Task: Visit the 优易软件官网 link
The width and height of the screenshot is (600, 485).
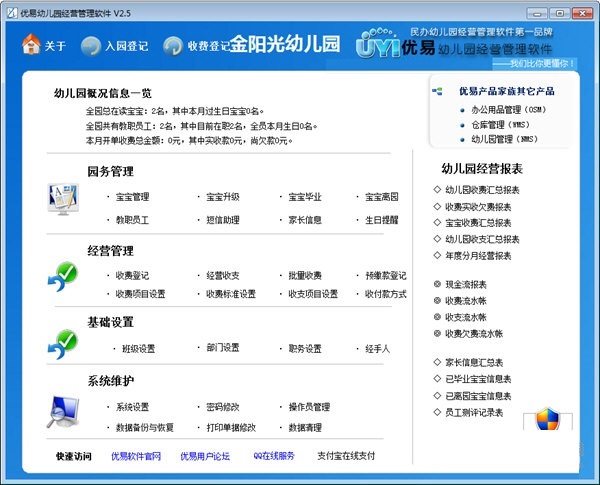Action: [x=136, y=456]
